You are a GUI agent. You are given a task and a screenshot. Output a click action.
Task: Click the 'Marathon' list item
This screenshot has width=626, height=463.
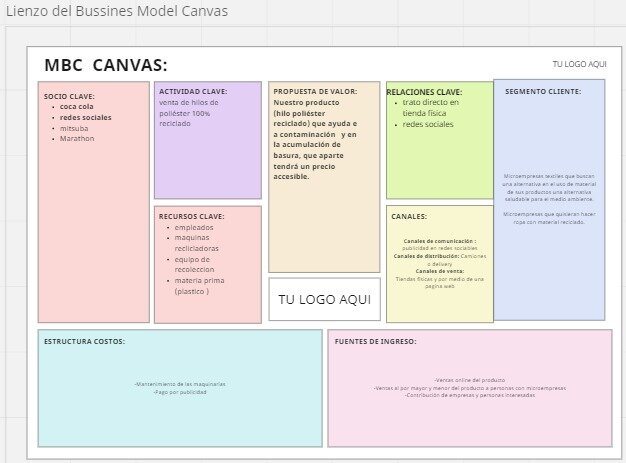point(77,139)
